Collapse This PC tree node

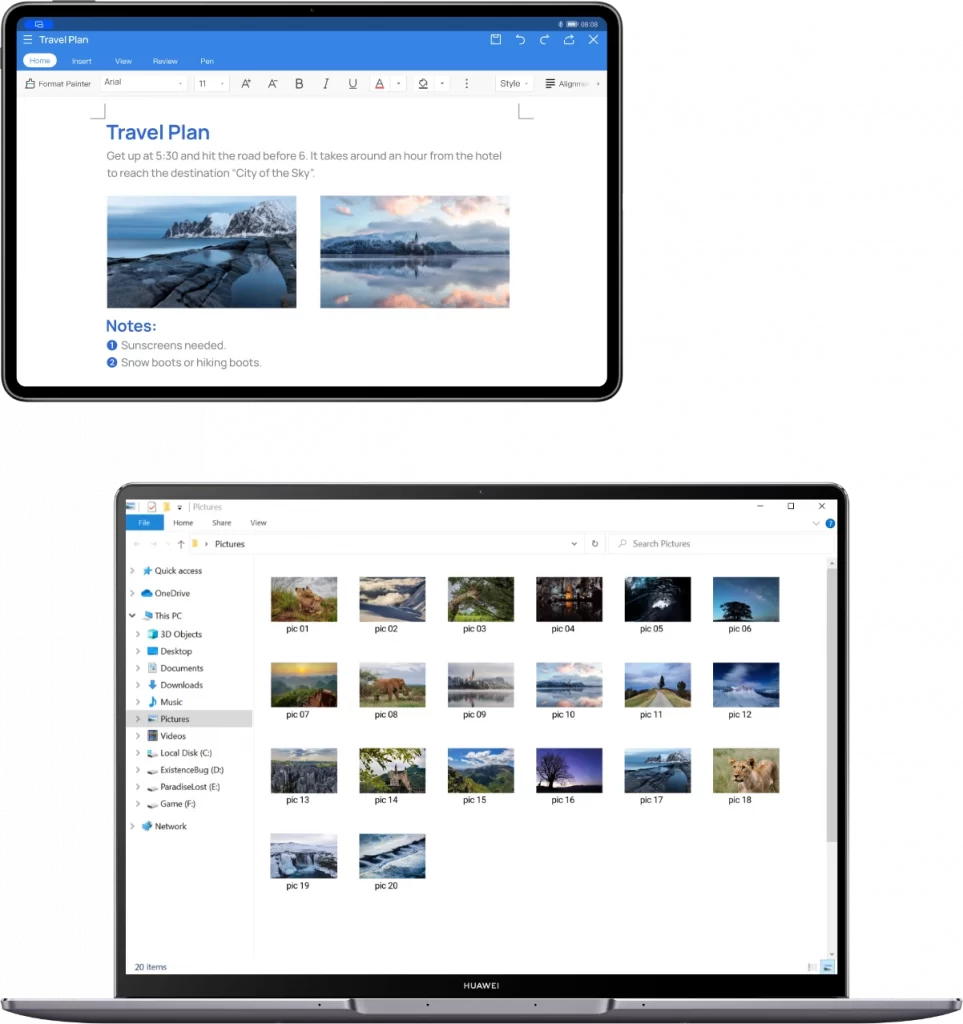tap(133, 616)
